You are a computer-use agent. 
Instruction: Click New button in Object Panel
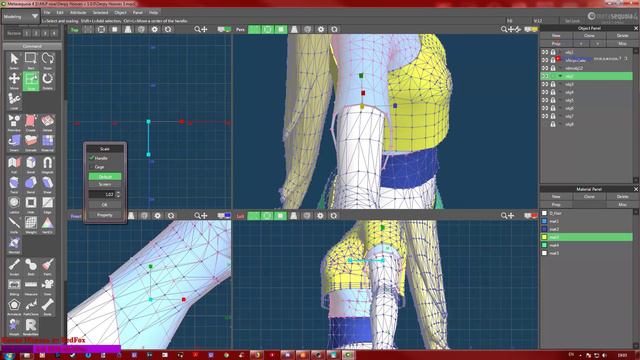[556, 36]
